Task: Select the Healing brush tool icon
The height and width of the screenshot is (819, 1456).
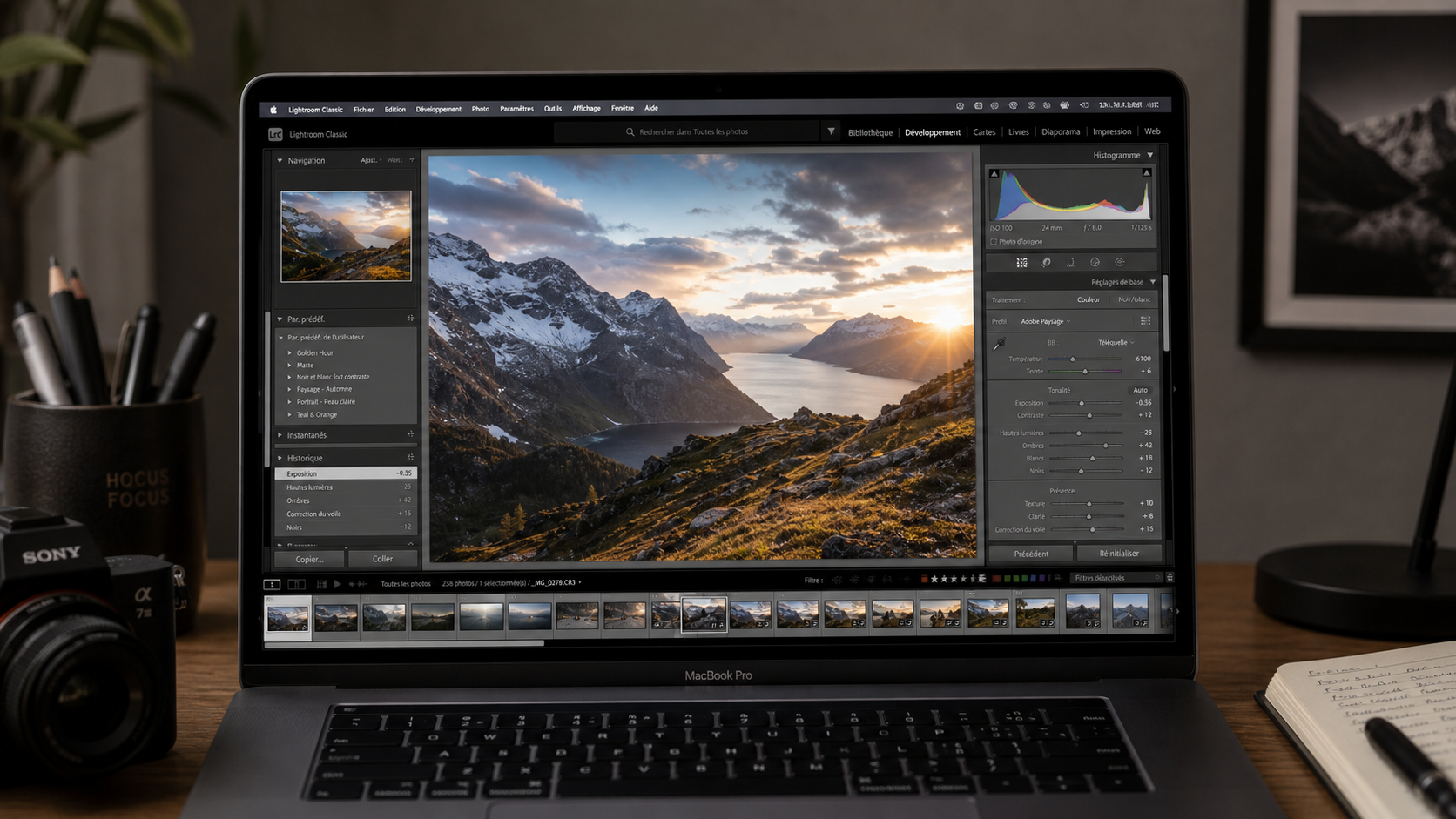Action: [1046, 262]
